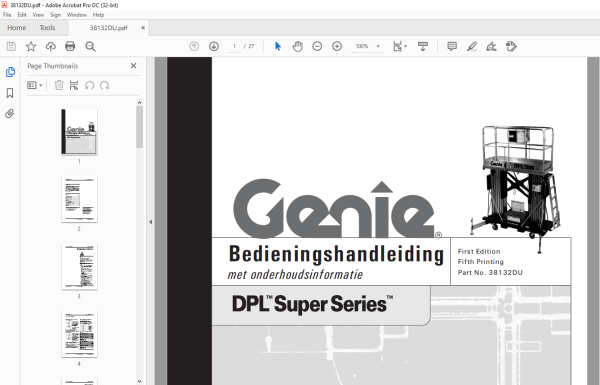The image size is (600, 385).
Task: Click the 'Part No. 38132DU' text
Action: 490,272
